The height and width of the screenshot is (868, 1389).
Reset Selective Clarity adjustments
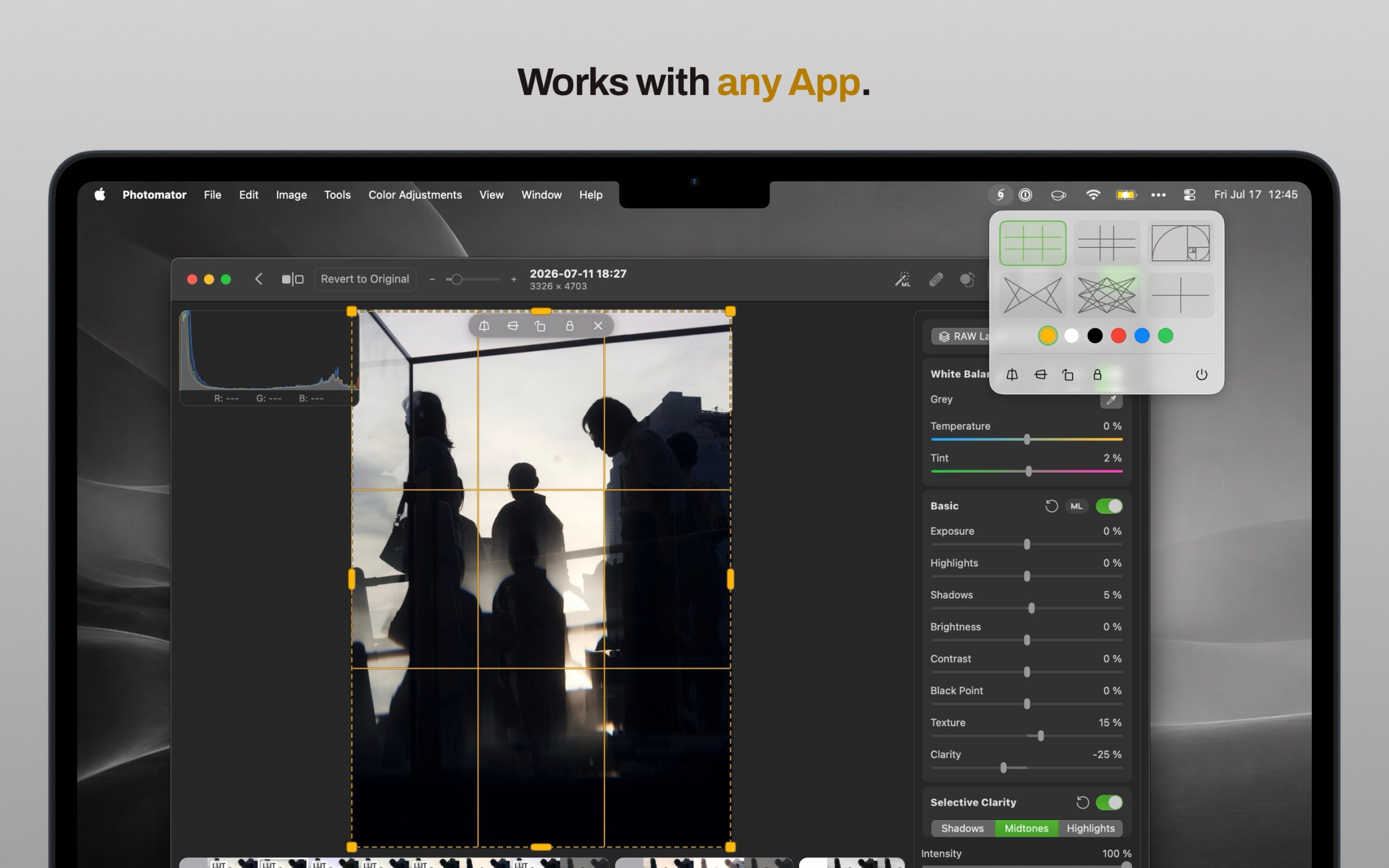point(1082,802)
